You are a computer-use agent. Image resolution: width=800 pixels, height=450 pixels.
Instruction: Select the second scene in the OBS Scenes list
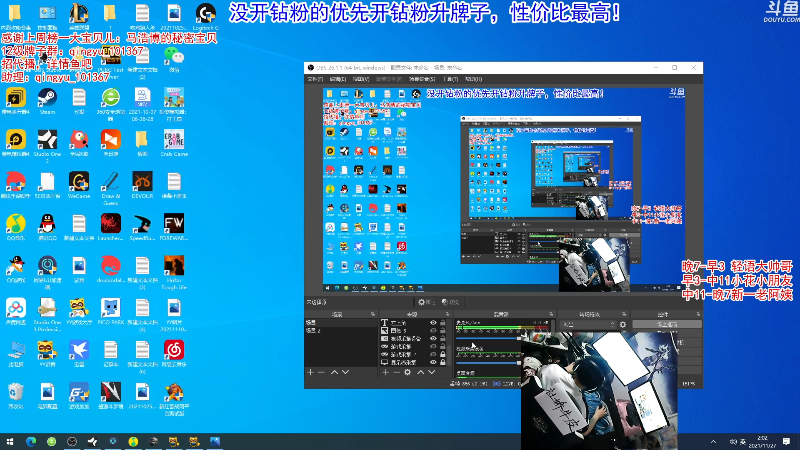341,331
